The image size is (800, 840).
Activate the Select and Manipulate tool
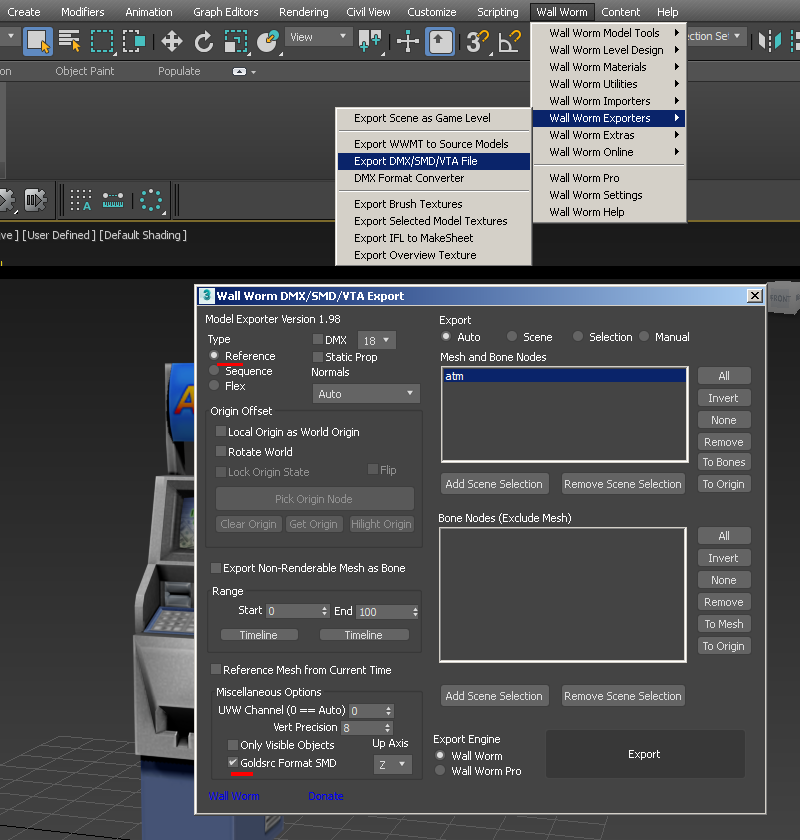click(x=408, y=41)
